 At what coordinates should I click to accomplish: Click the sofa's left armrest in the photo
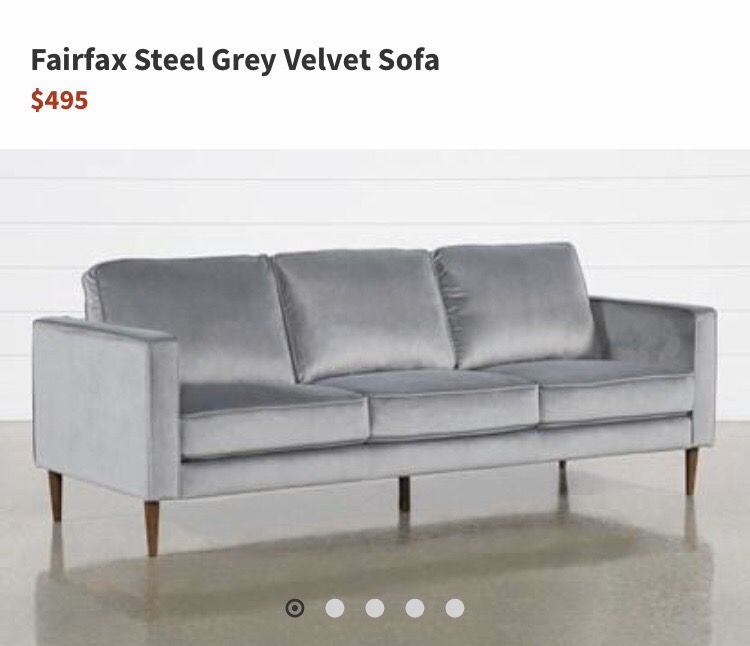click(x=105, y=406)
